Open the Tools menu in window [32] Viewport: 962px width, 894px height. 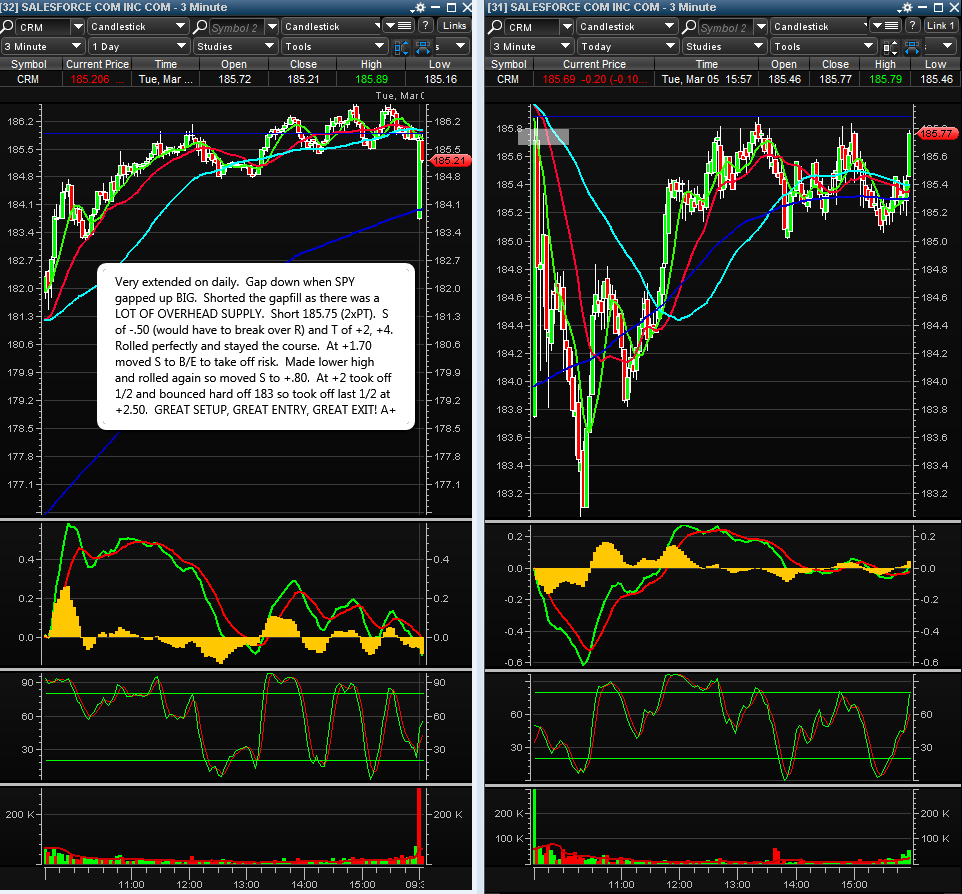tap(334, 46)
